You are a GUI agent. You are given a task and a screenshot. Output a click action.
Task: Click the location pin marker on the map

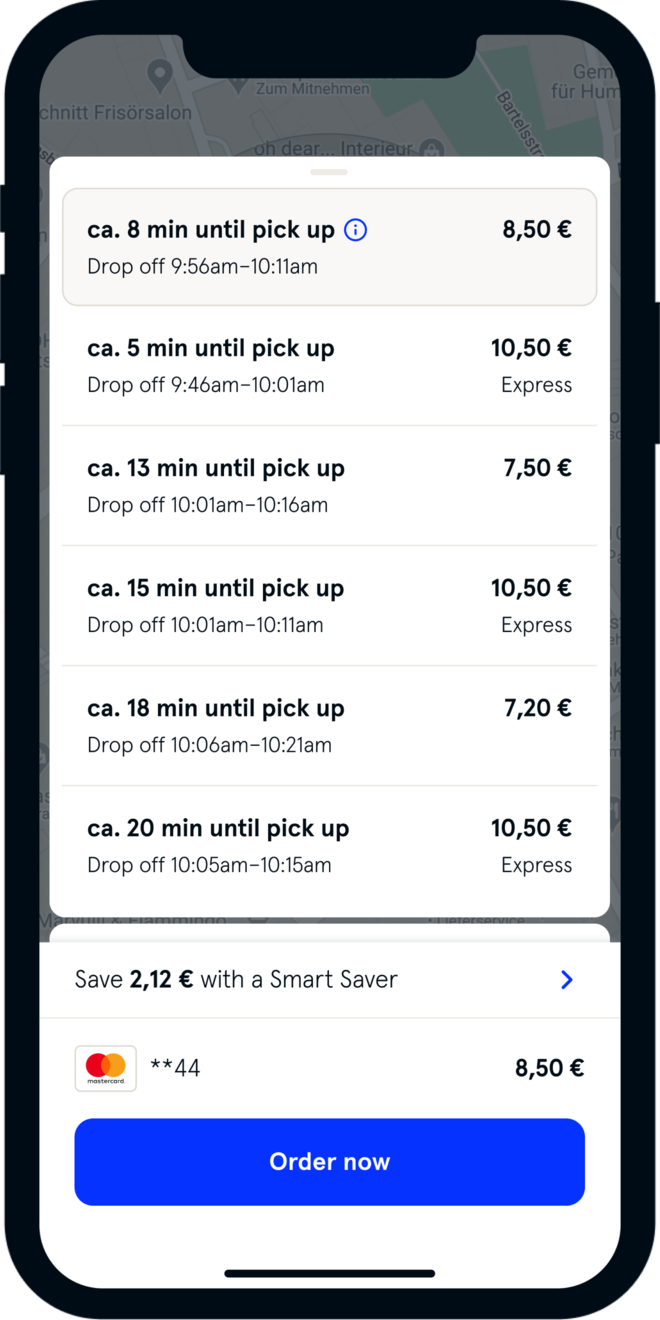click(160, 74)
